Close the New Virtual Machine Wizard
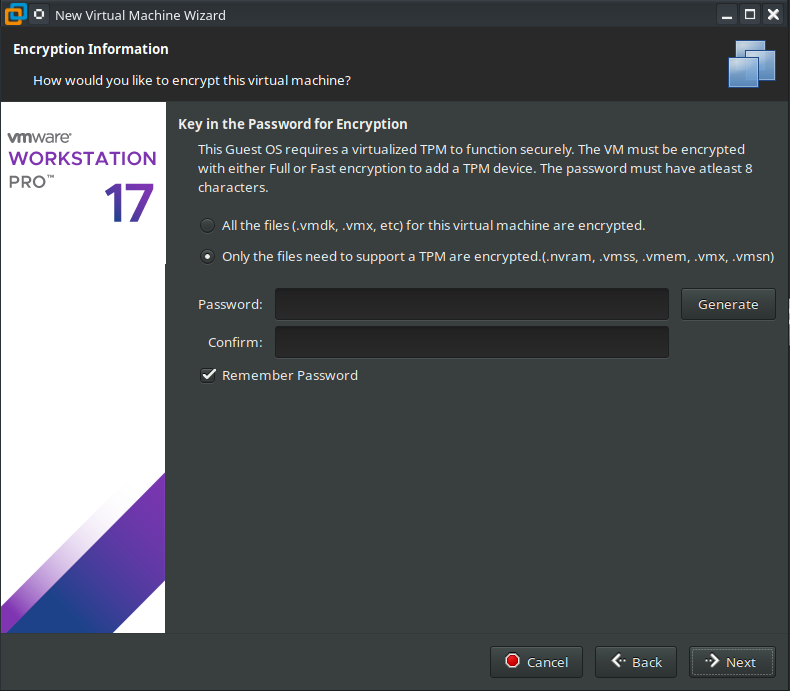Screen dimensions: 790x691 pyautogui.click(x=773, y=15)
